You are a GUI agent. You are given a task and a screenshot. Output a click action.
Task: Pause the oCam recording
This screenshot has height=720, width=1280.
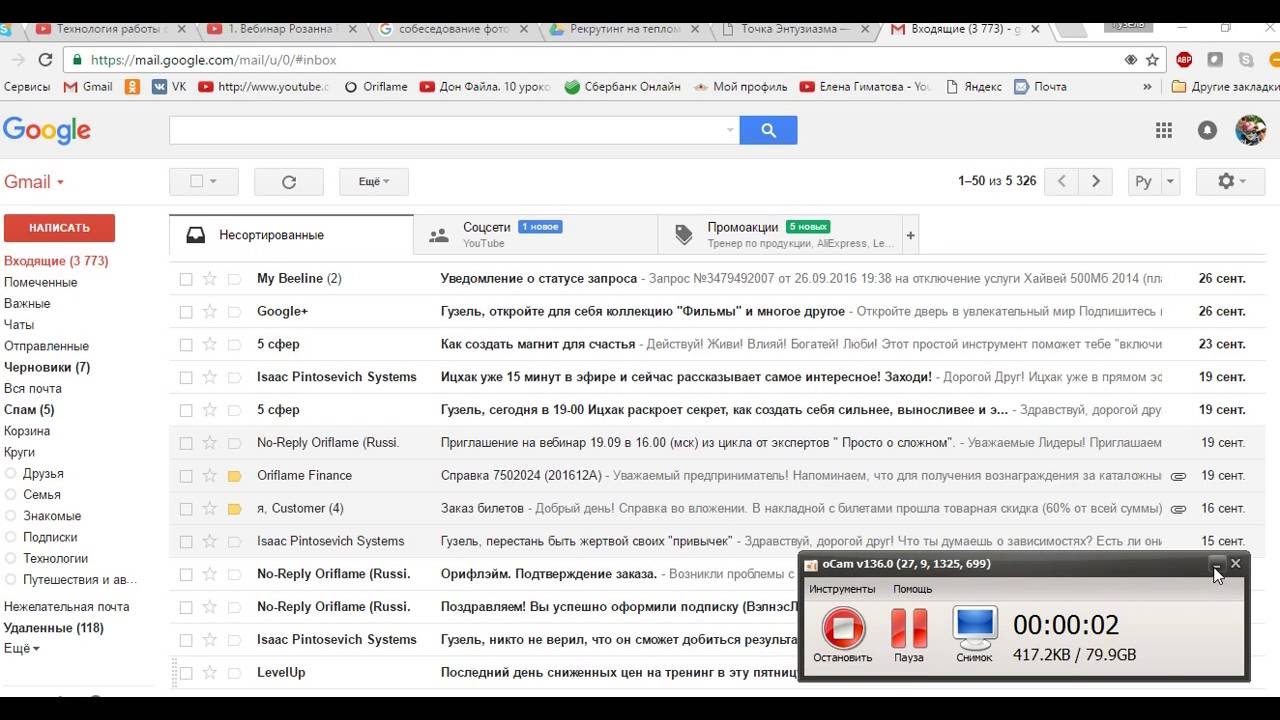(909, 635)
